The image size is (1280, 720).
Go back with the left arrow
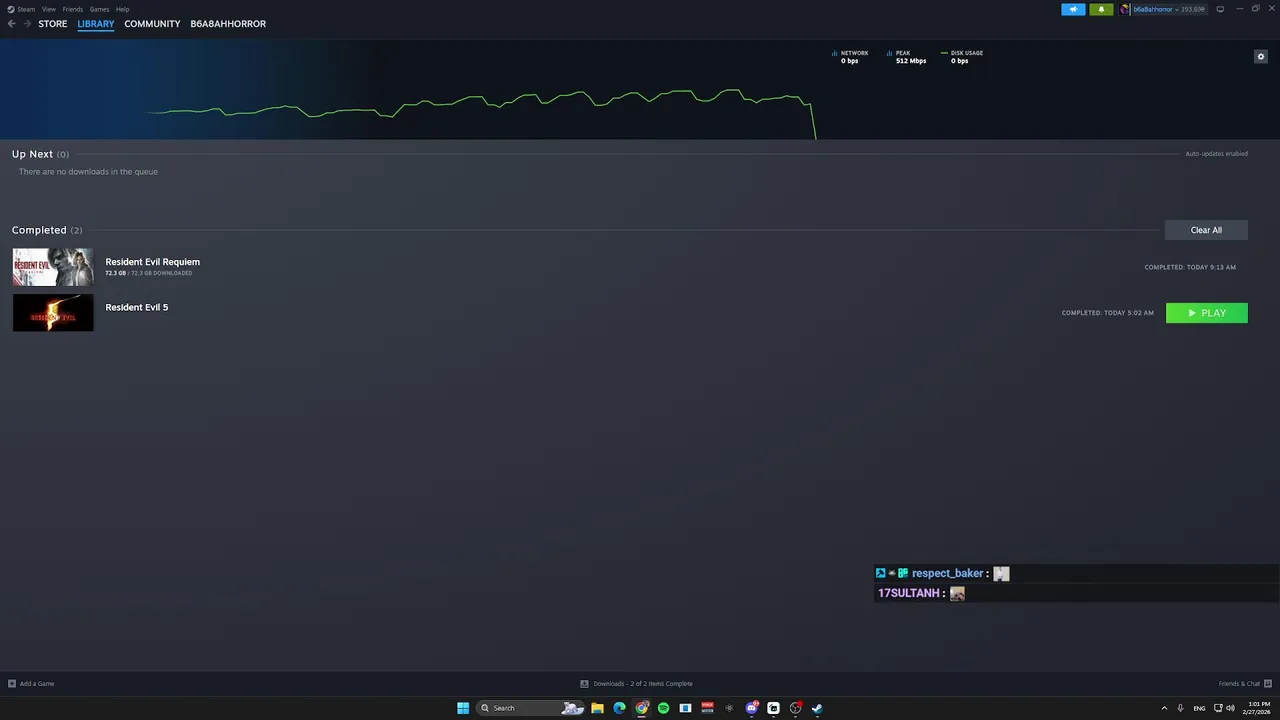[12, 24]
